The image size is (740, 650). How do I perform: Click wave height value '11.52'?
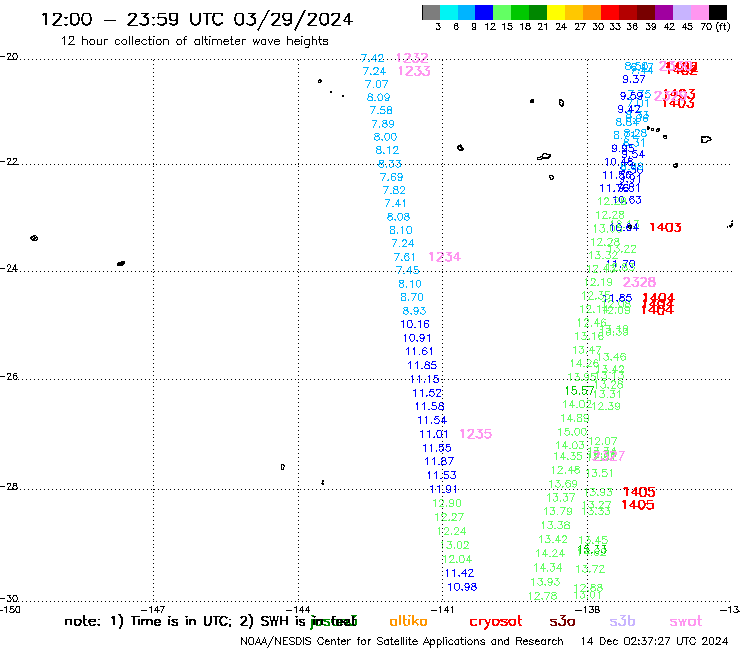tap(427, 393)
